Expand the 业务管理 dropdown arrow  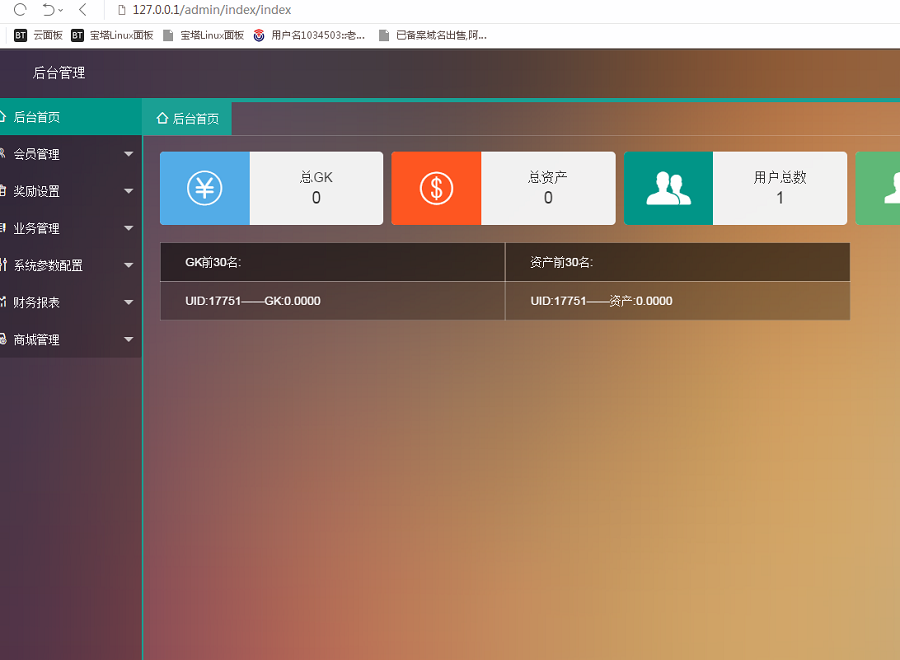coord(128,228)
